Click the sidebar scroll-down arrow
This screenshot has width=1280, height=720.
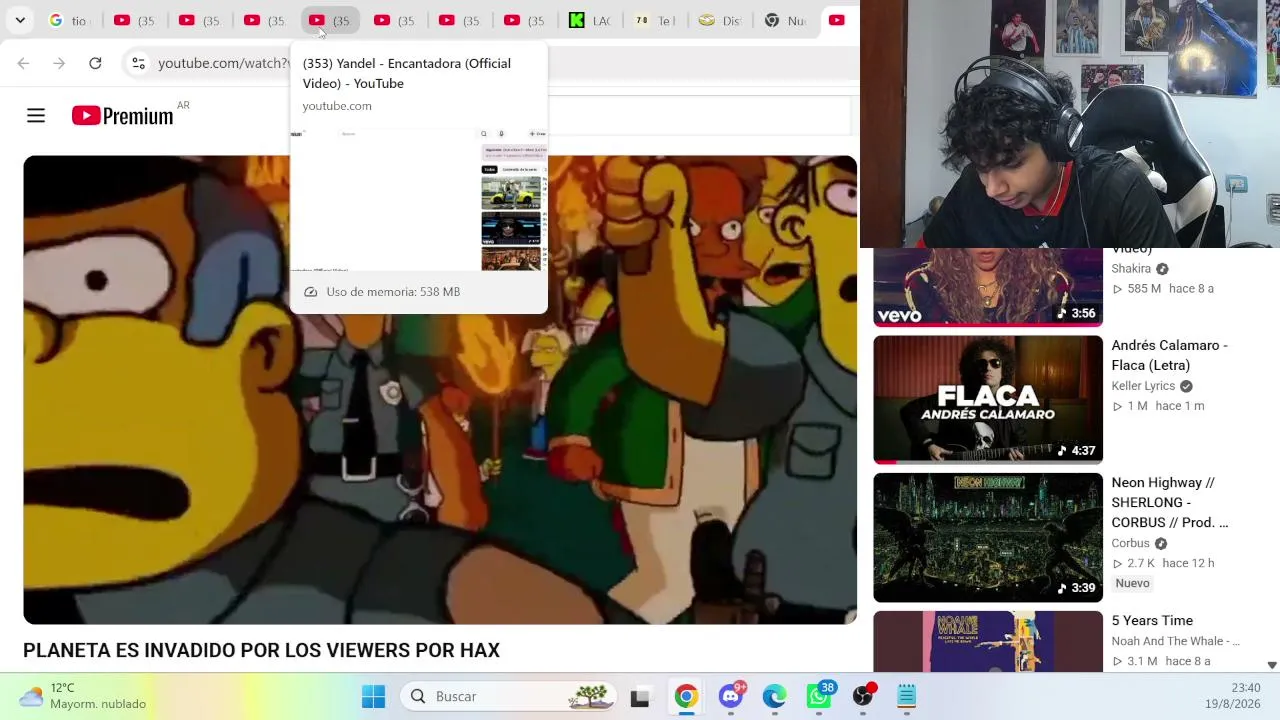point(1272,665)
